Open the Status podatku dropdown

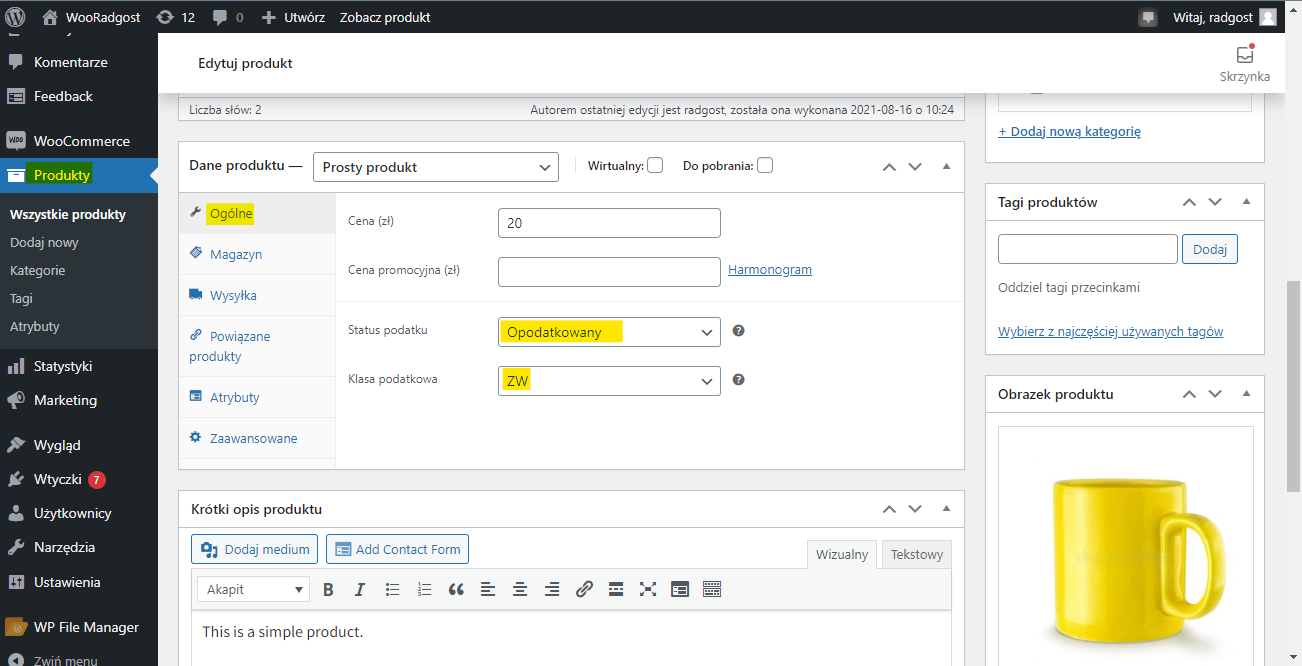pyautogui.click(x=608, y=332)
